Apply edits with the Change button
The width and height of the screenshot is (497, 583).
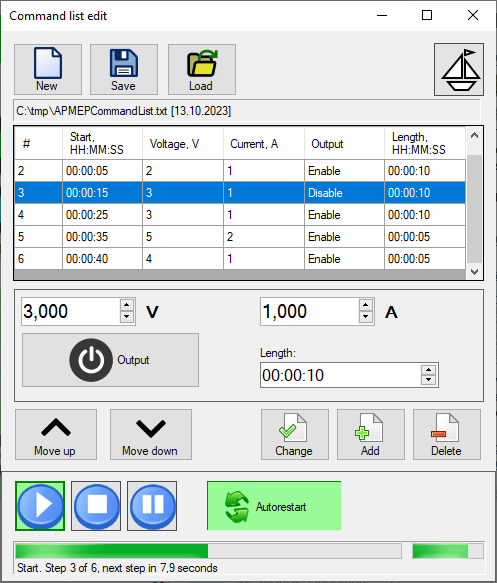tap(295, 435)
